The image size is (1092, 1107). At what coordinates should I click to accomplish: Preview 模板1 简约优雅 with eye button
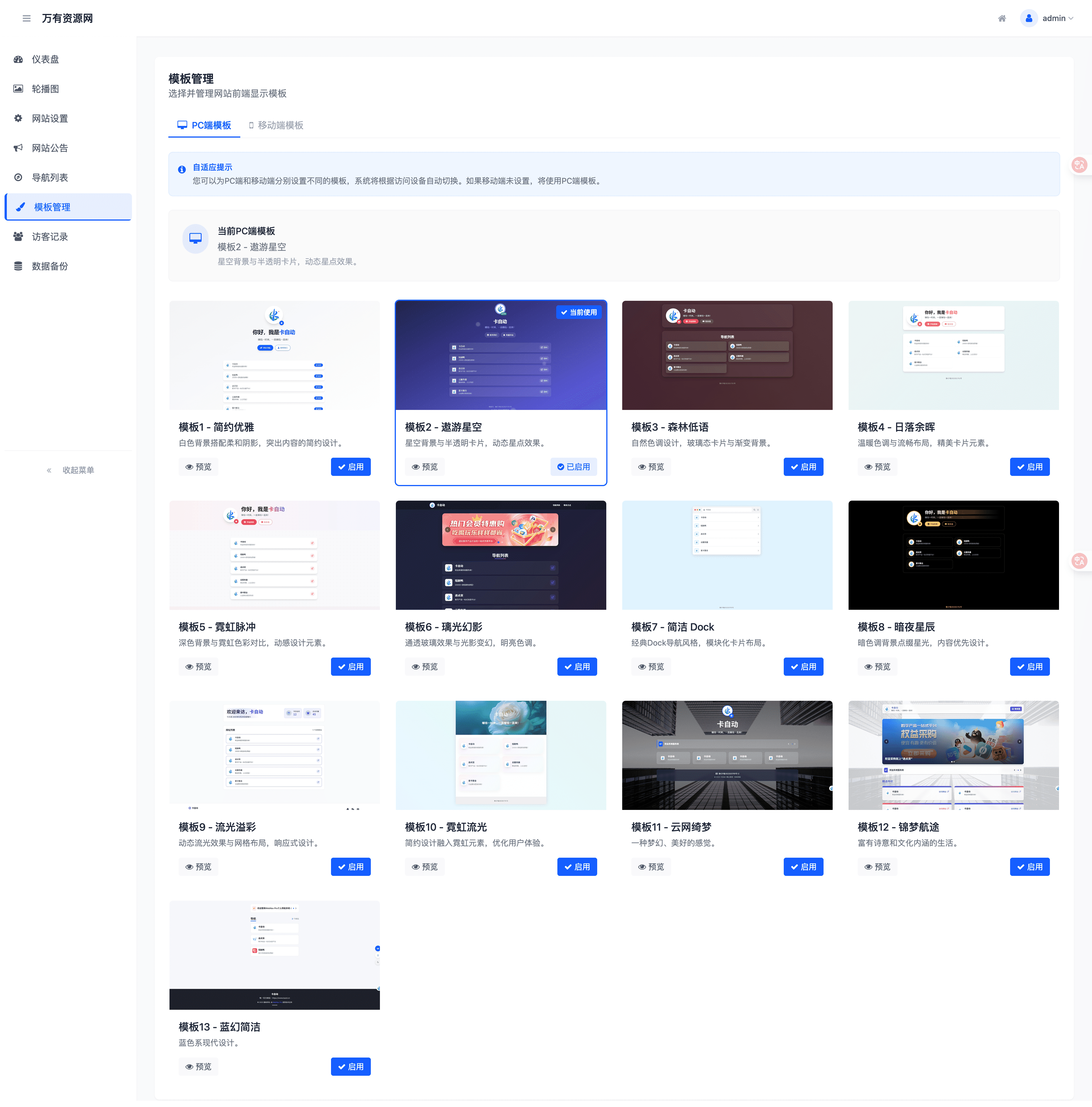point(198,467)
